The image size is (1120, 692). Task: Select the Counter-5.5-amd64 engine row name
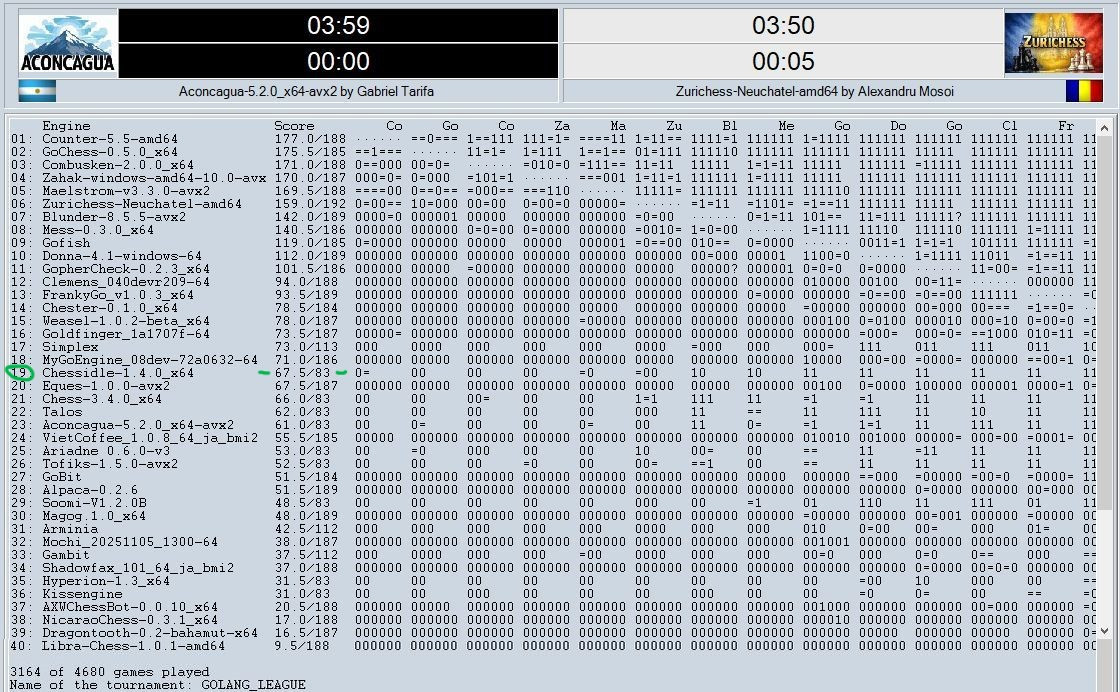pos(110,139)
